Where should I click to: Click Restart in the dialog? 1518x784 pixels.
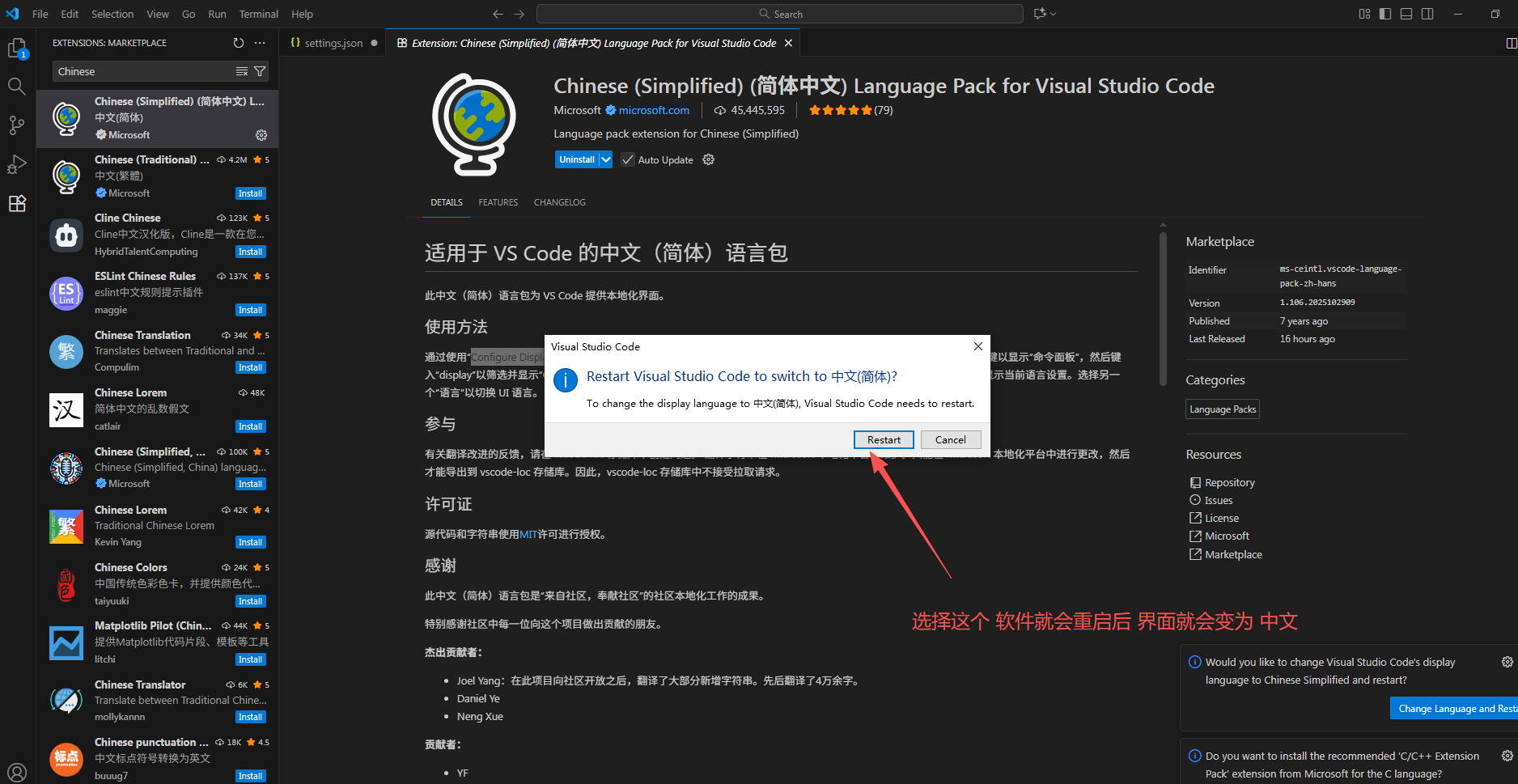coord(884,439)
